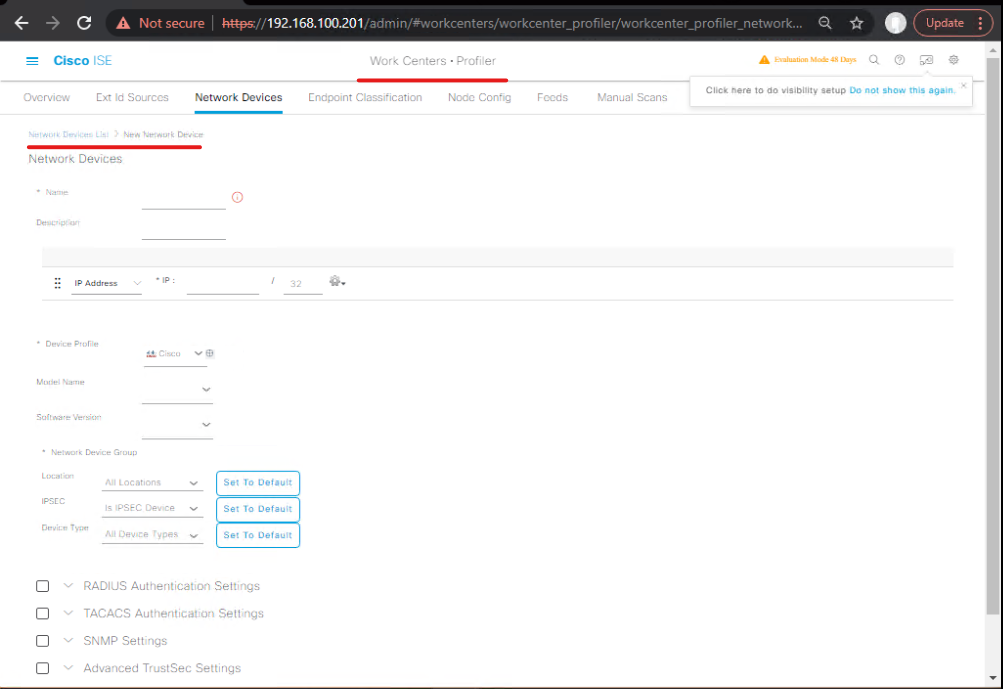Expand SNMP Settings section
The width and height of the screenshot is (1003, 689).
(x=68, y=640)
